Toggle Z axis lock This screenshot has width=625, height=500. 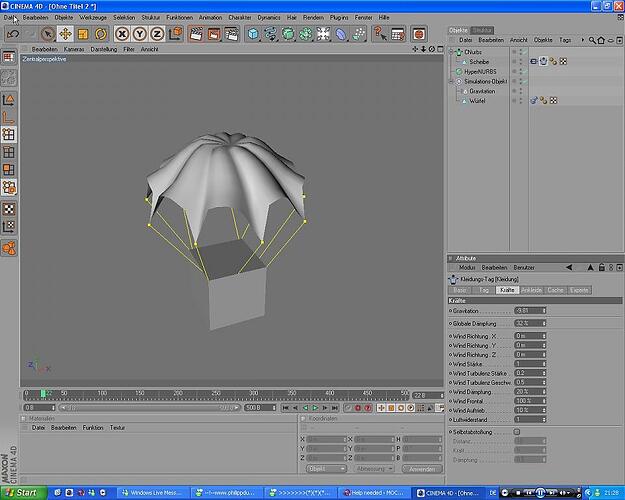(157, 34)
